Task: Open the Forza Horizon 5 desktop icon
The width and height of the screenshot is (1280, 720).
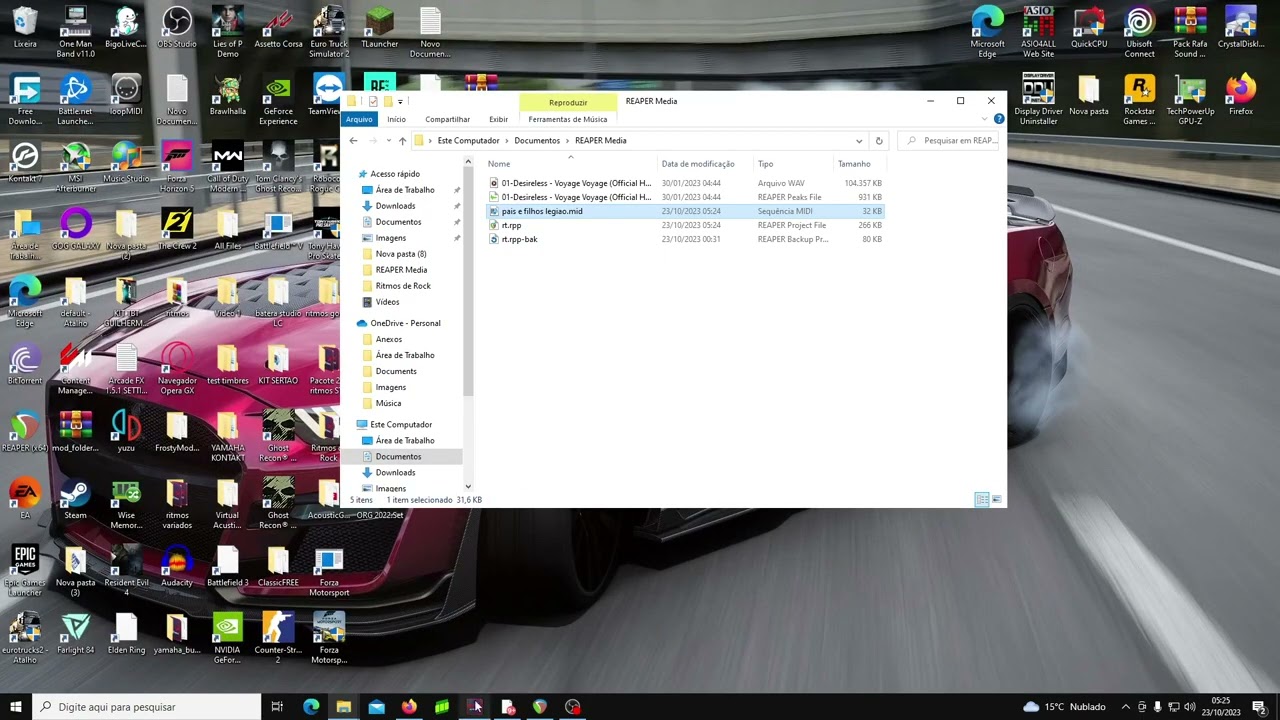Action: pos(177,167)
